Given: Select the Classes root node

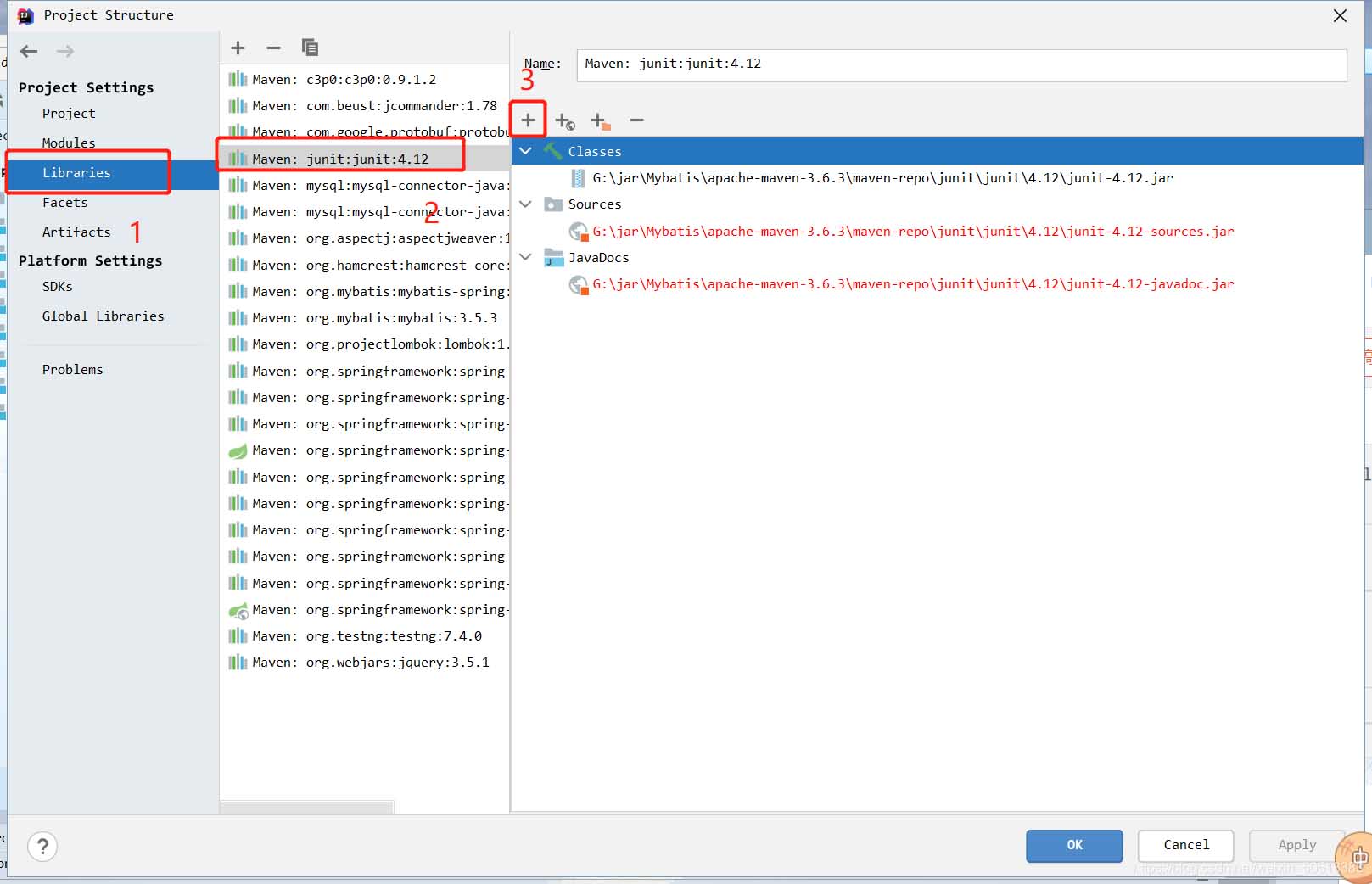Looking at the screenshot, I should coord(938,151).
